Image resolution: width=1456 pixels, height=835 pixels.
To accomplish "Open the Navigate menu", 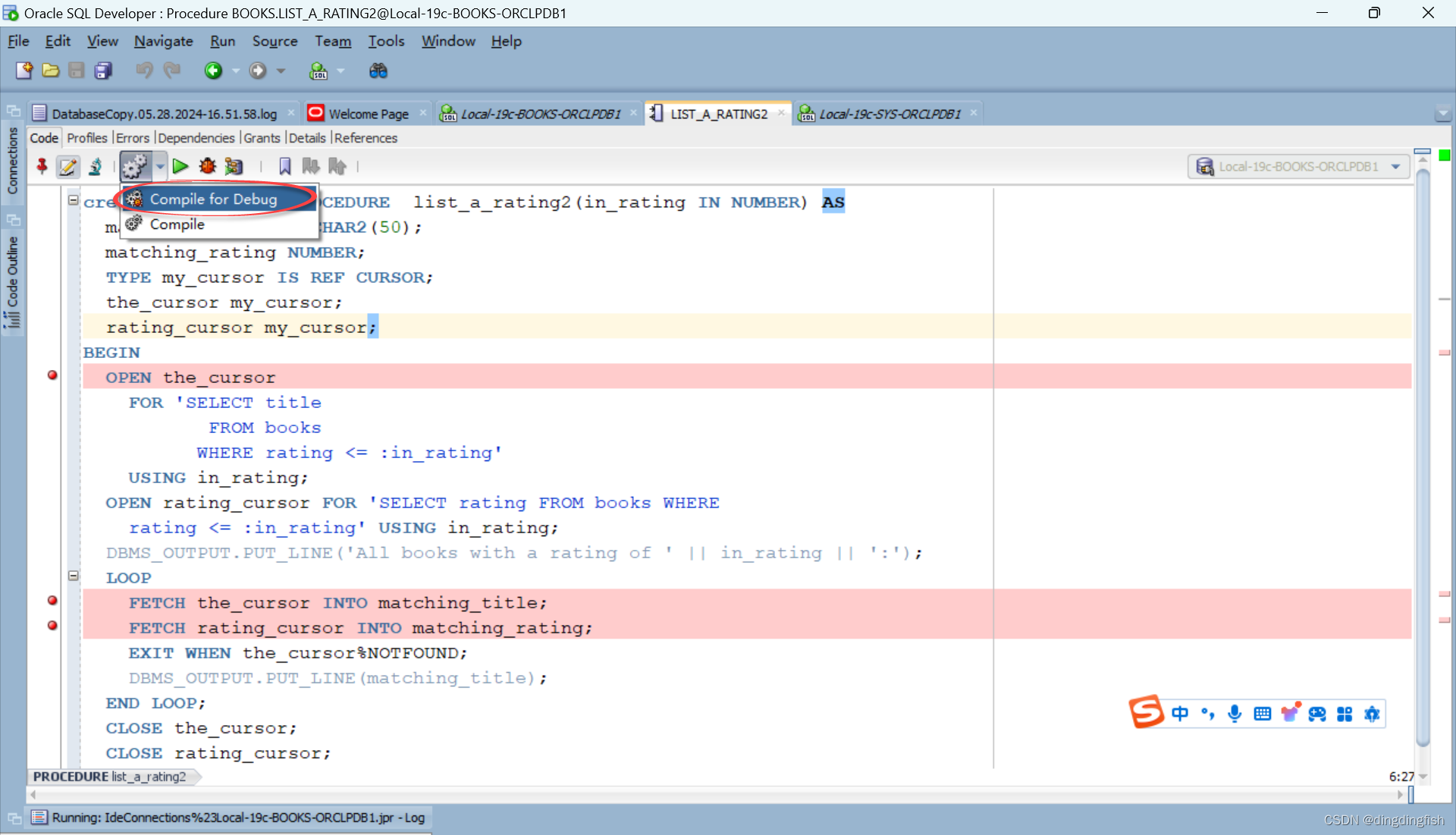I will point(162,41).
